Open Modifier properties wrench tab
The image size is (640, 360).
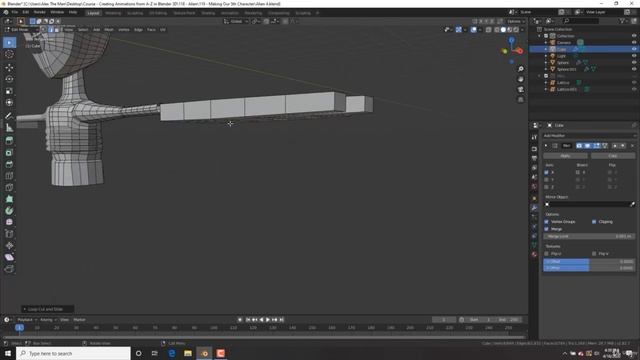534,208
